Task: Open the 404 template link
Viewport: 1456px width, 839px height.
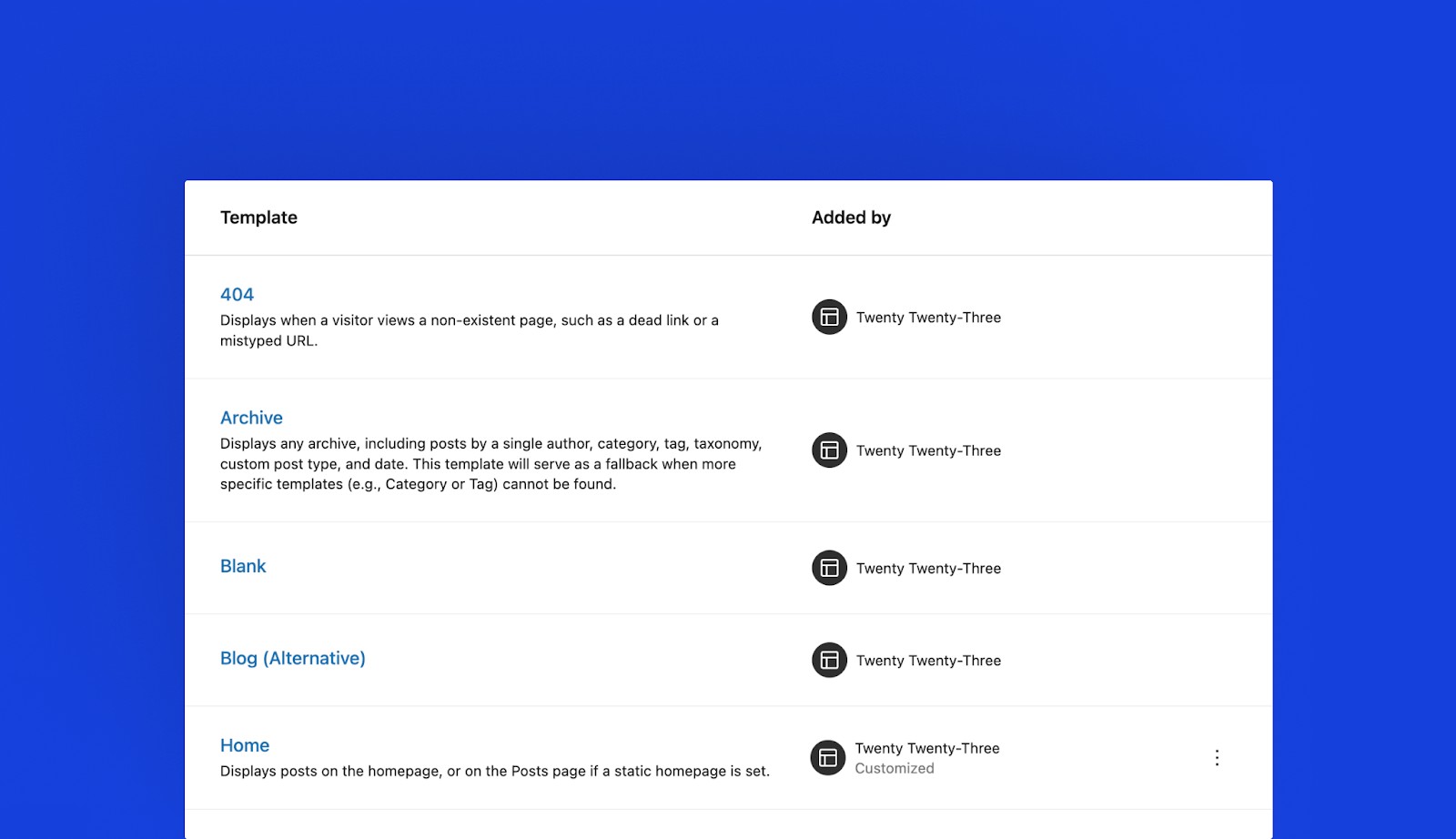Action: pyautogui.click(x=237, y=295)
